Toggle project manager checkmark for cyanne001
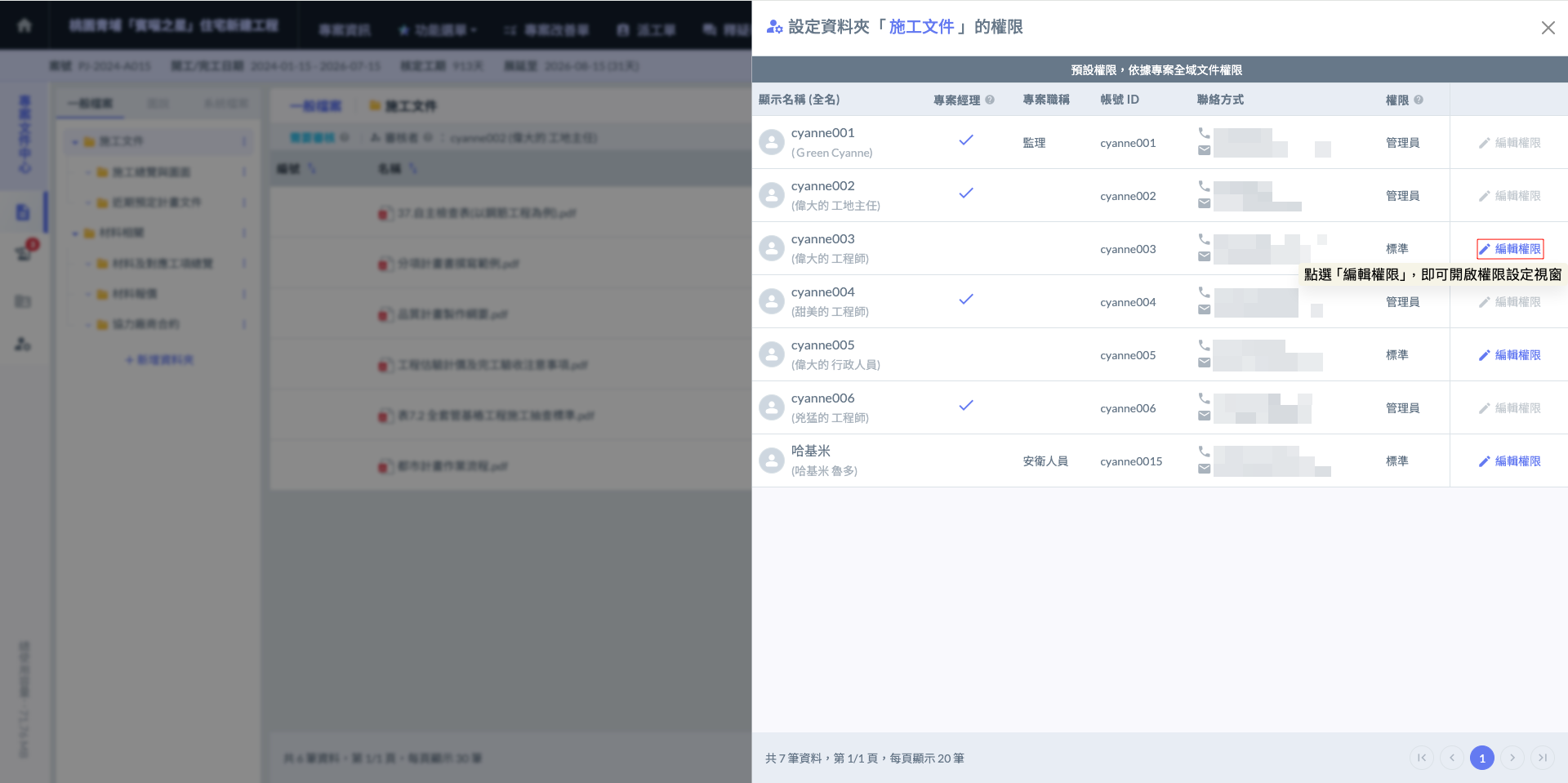This screenshot has width=1568, height=783. click(x=965, y=140)
